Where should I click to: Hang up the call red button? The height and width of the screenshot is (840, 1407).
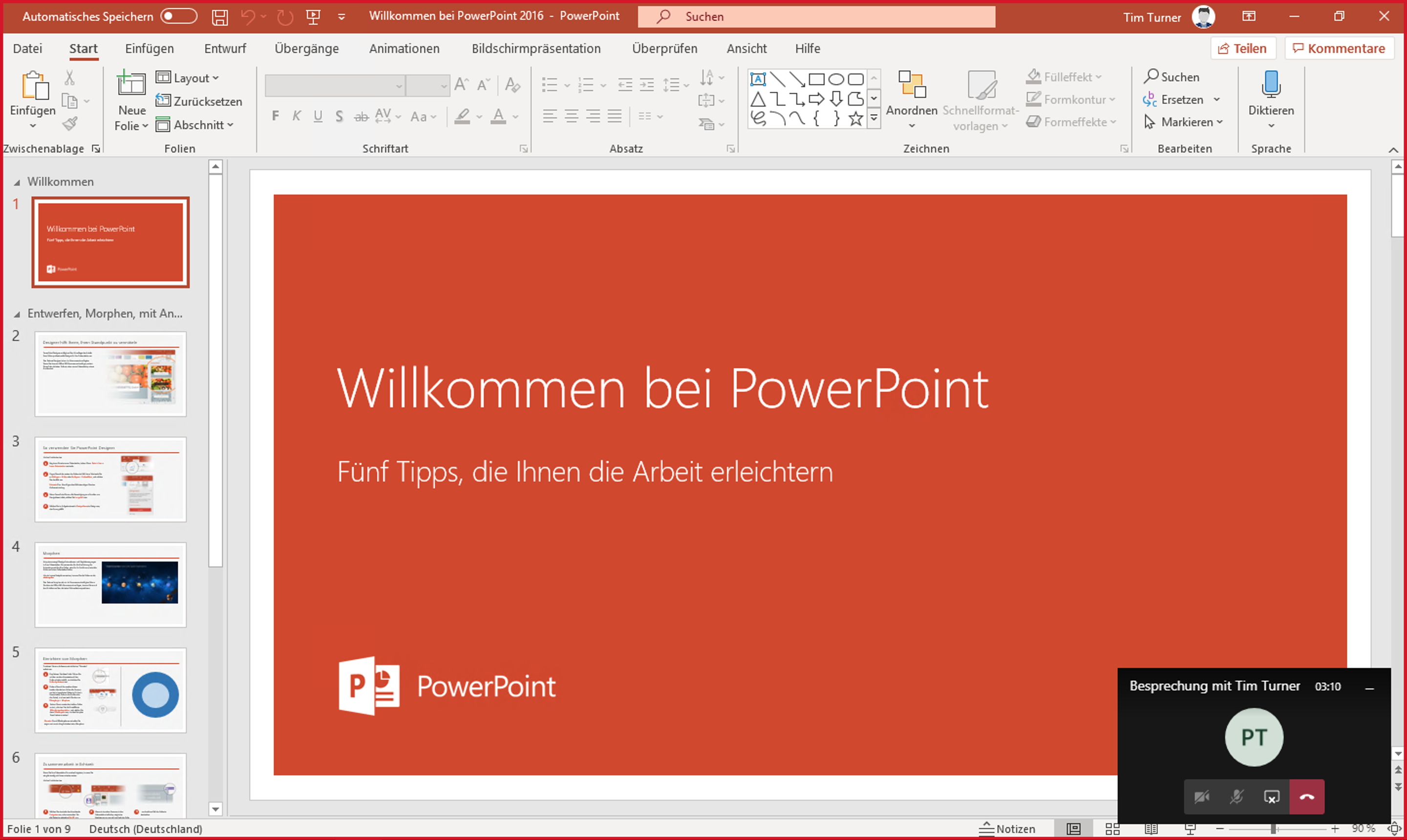[1307, 797]
